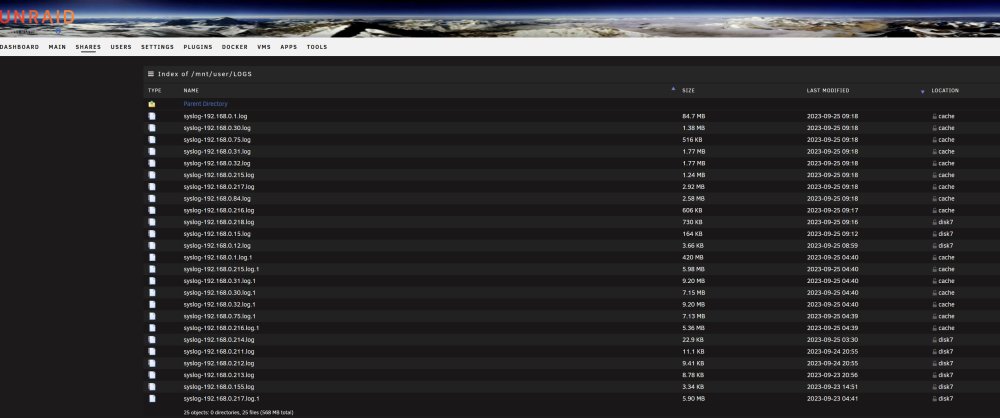Open file syslog-192.168.0.213.log
The width and height of the screenshot is (1000, 418).
(219, 375)
